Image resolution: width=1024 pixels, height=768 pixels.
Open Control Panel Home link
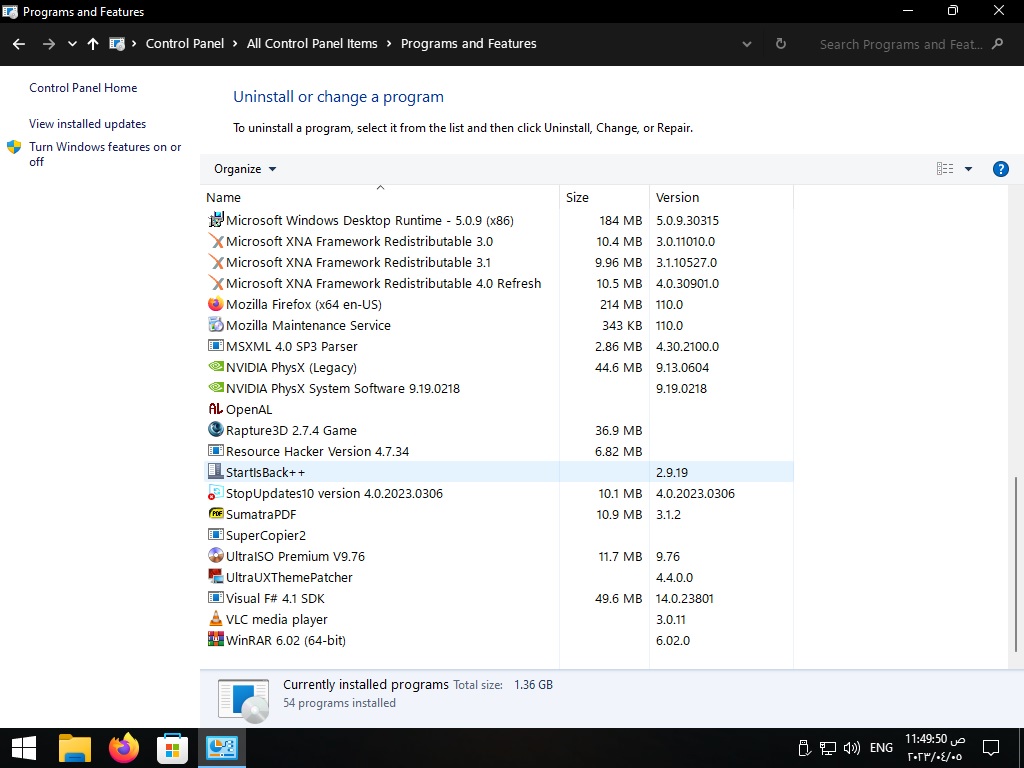pos(83,88)
